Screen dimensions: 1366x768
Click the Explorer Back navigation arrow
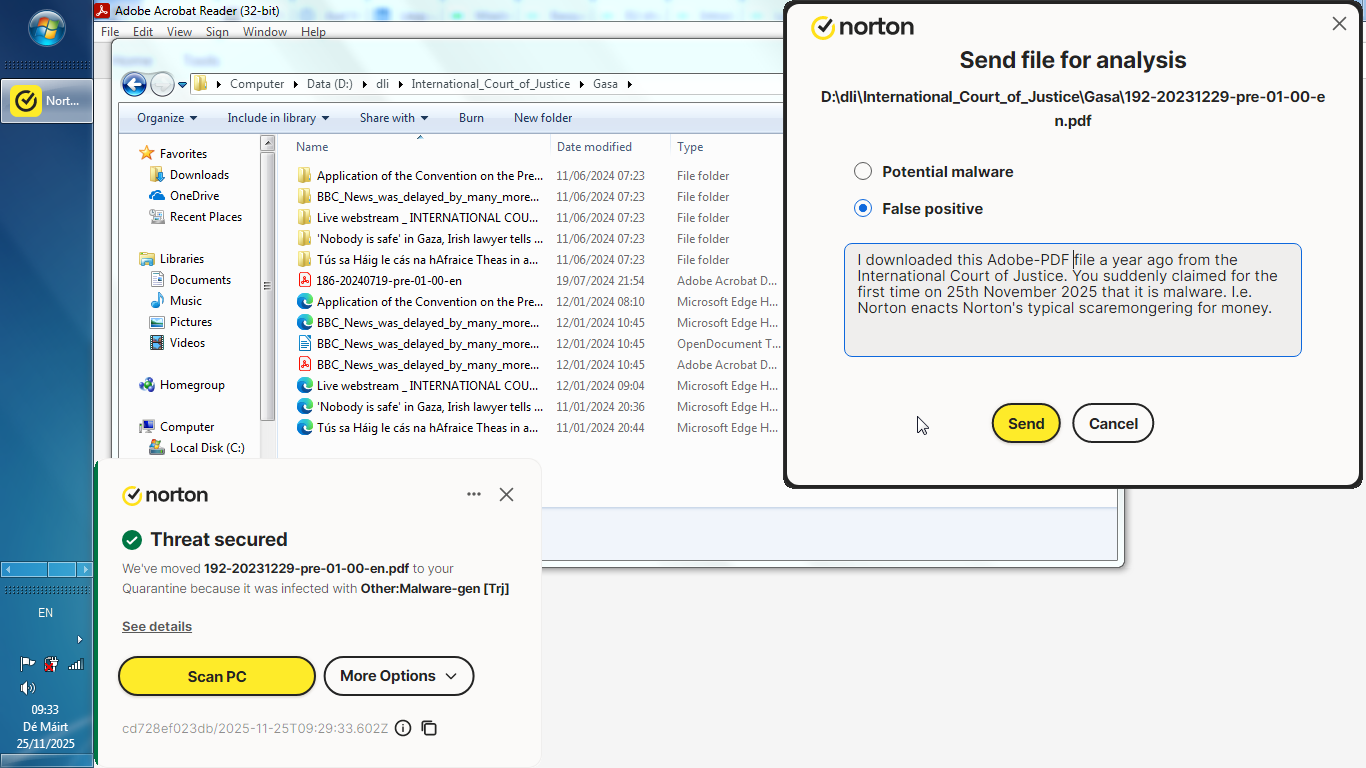134,84
